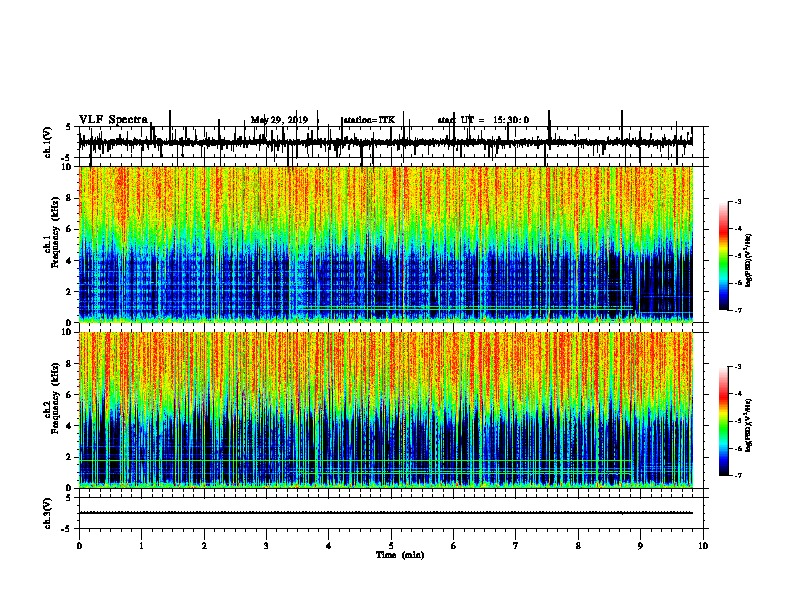
Task: Click the time axis tick label "8"
Action: tap(578, 546)
